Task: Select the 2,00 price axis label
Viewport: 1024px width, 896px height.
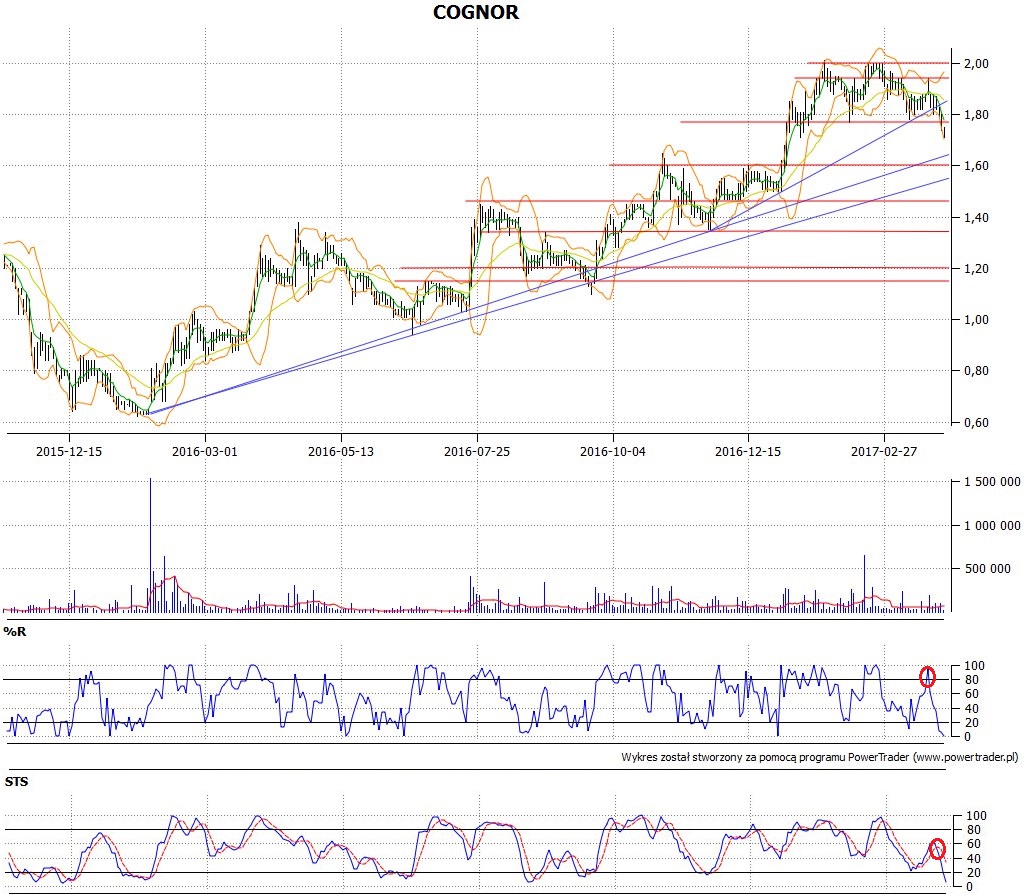Action: click(976, 63)
